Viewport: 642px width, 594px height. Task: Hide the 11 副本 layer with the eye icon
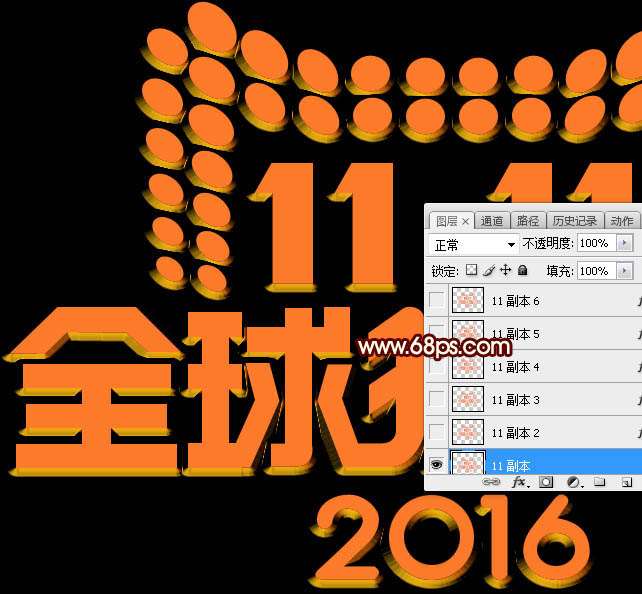click(437, 464)
